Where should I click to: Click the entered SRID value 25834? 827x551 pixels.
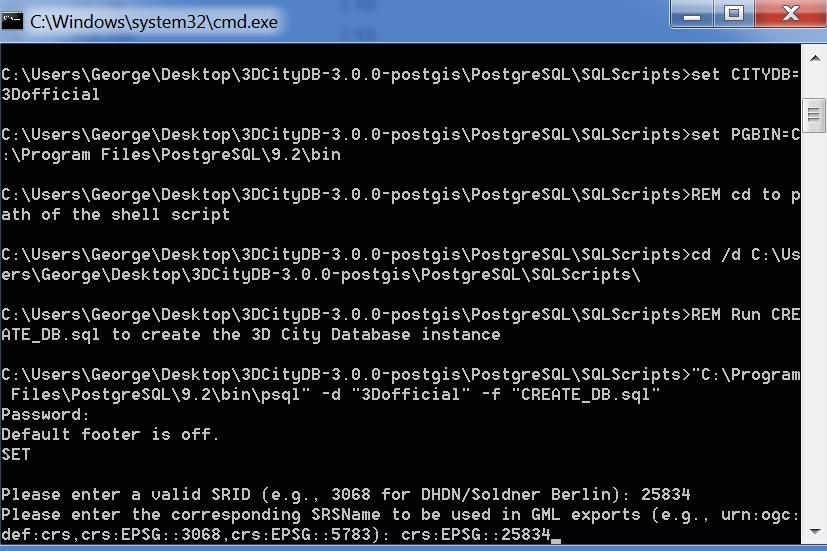(x=666, y=495)
